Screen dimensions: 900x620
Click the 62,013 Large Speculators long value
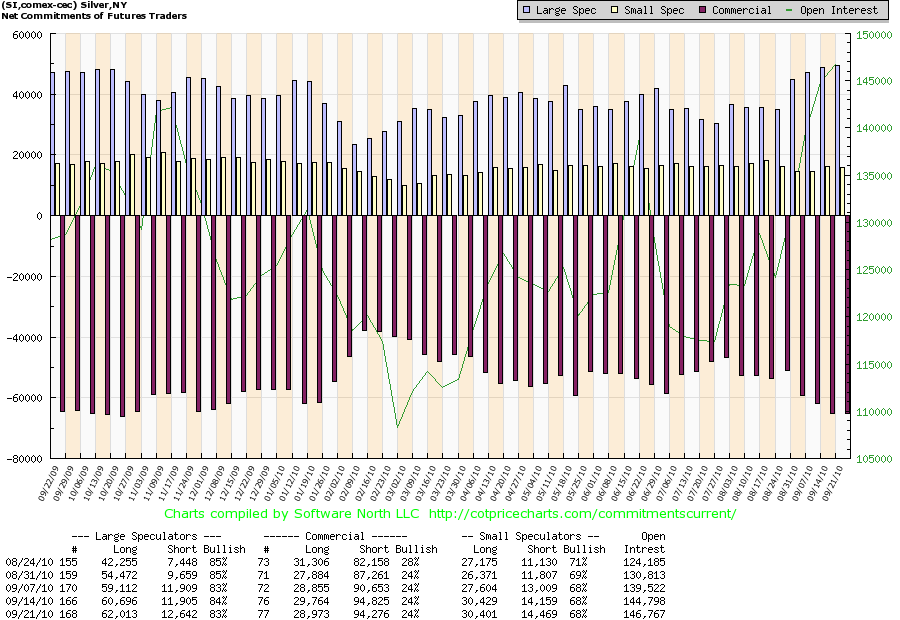click(x=122, y=613)
